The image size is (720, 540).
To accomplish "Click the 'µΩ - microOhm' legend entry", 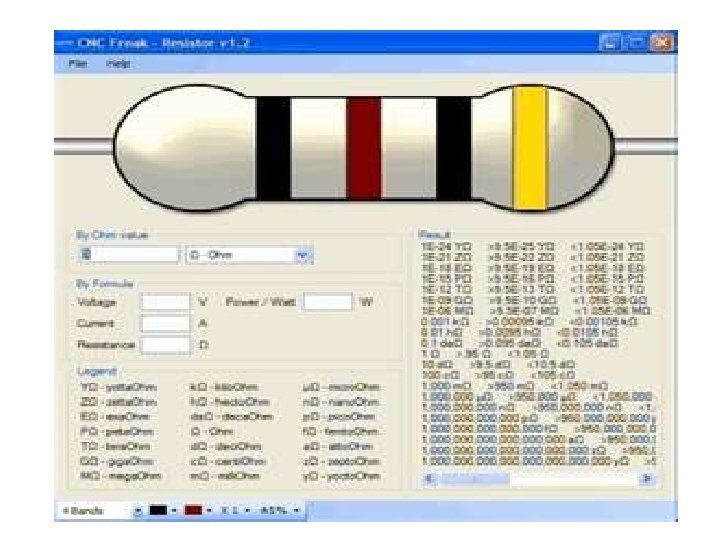I will point(341,387).
